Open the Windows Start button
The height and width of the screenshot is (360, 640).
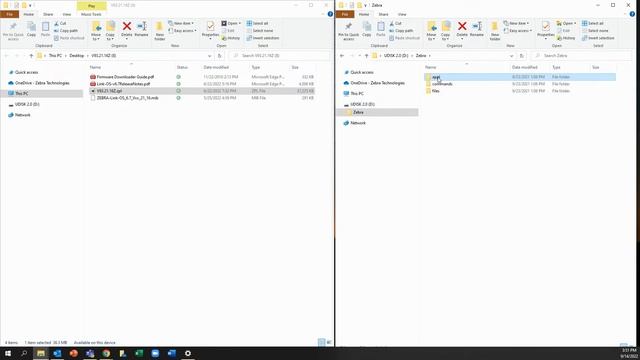point(8,353)
